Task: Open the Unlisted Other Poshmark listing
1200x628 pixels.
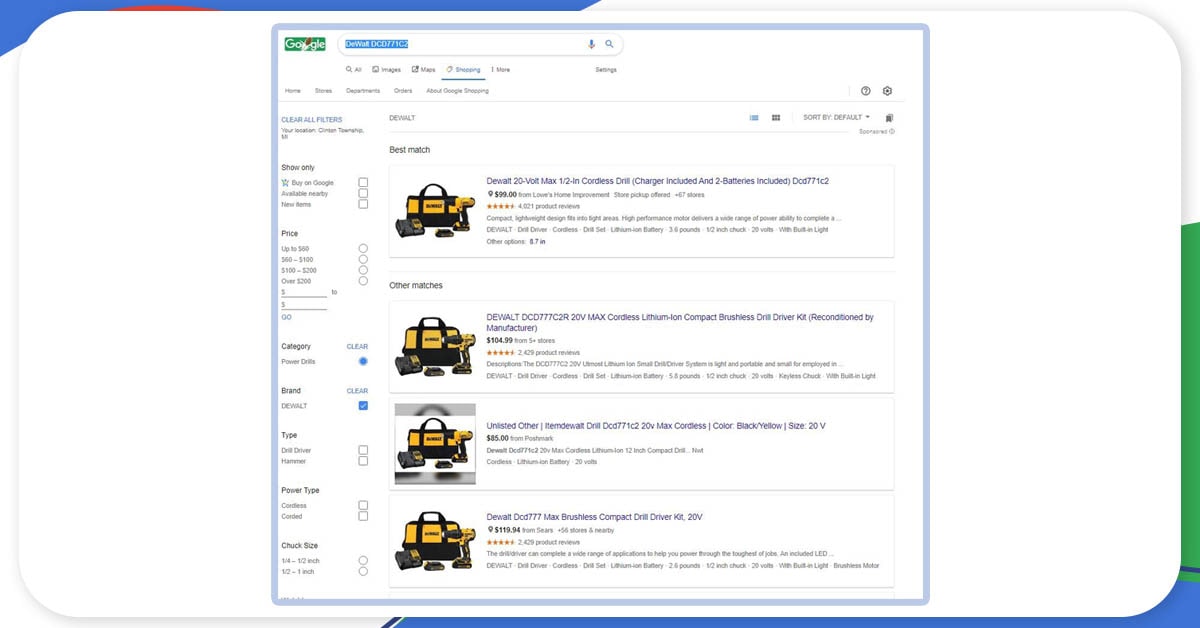Action: tap(656, 426)
